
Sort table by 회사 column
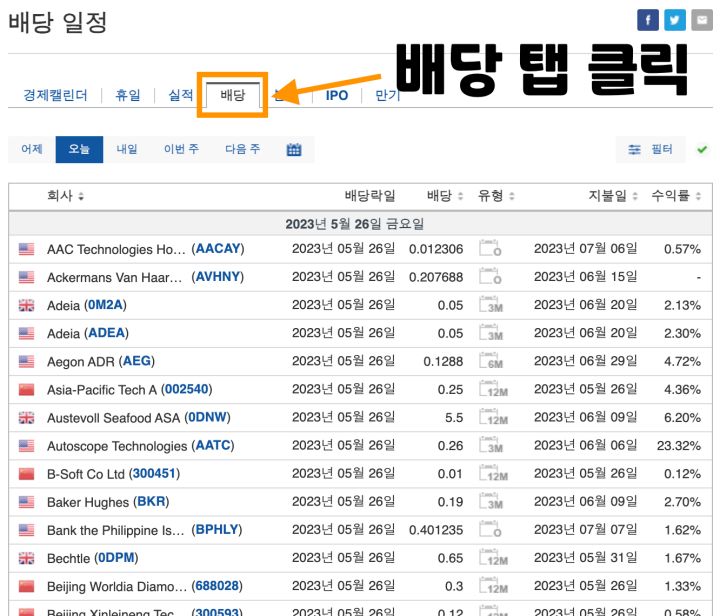click(65, 196)
